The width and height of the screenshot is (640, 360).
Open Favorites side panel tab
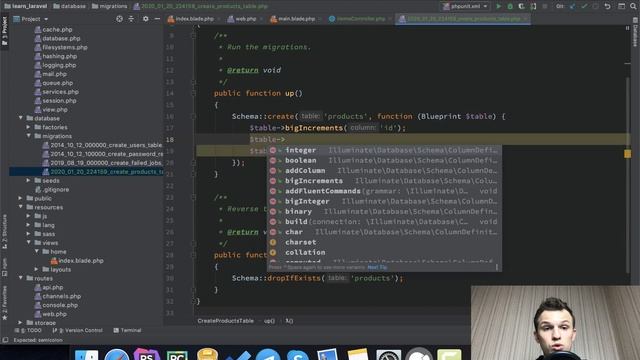pos(5,303)
